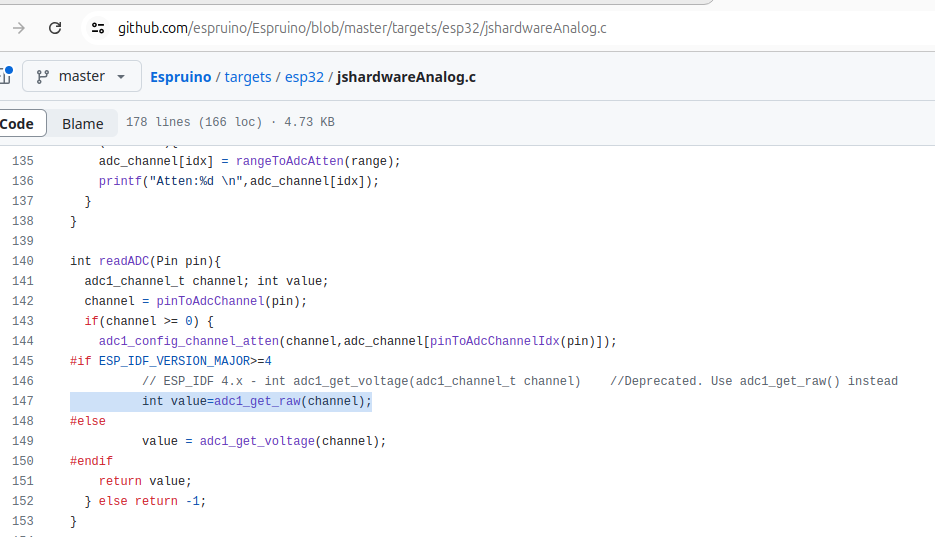Click adc1_get_raw in highlighted line 147
Viewport: 935px width, 537px height.
point(257,401)
